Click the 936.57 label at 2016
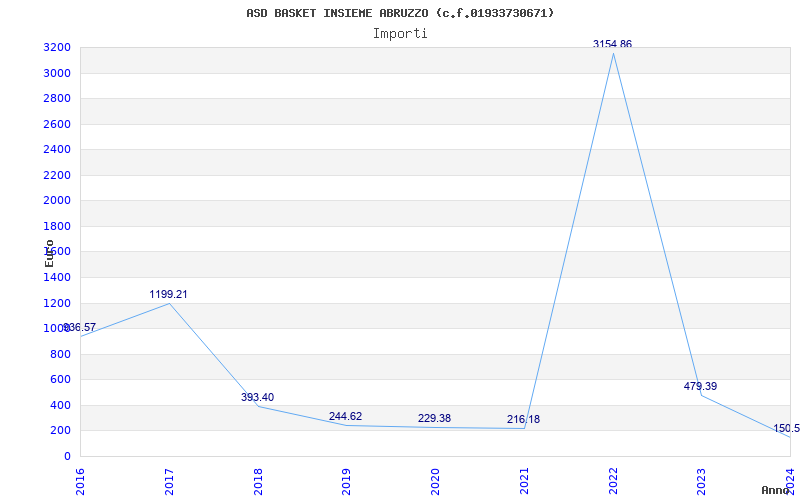This screenshot has width=800, height=500. 80,328
